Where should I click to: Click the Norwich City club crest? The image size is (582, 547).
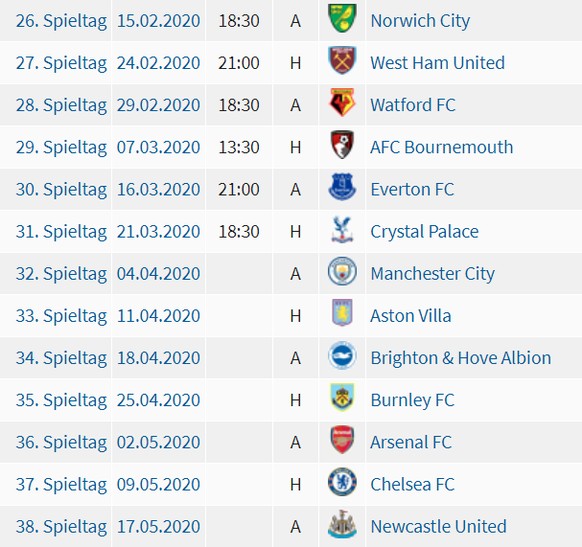point(342,19)
